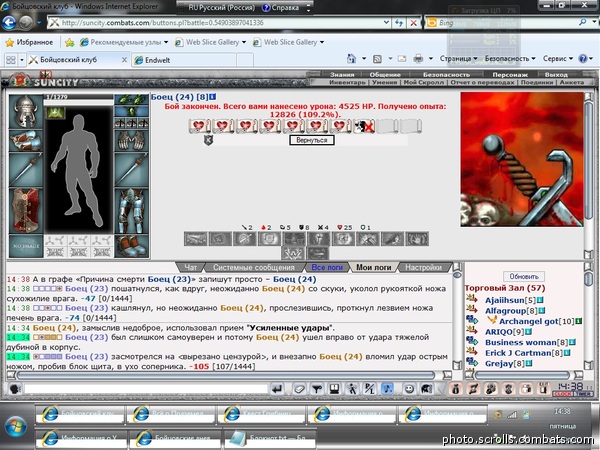Click player name Erick J Cartman
Screen dimensions: 600x450
coord(518,353)
